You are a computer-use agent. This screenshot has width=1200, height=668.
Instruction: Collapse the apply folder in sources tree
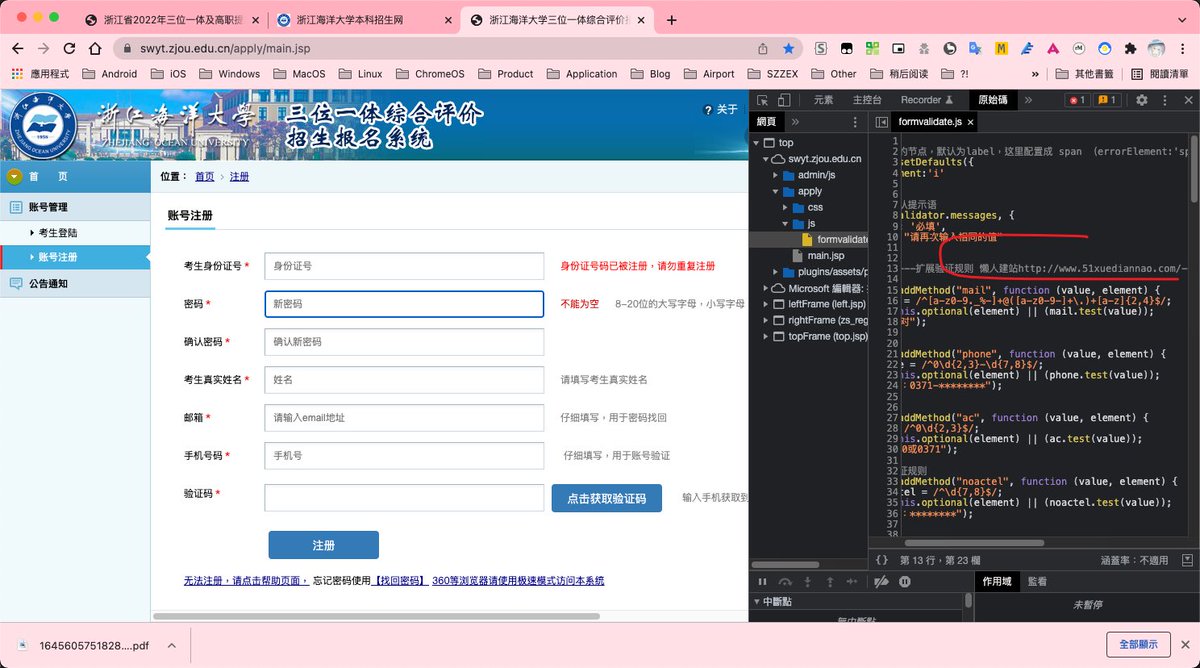click(776, 191)
